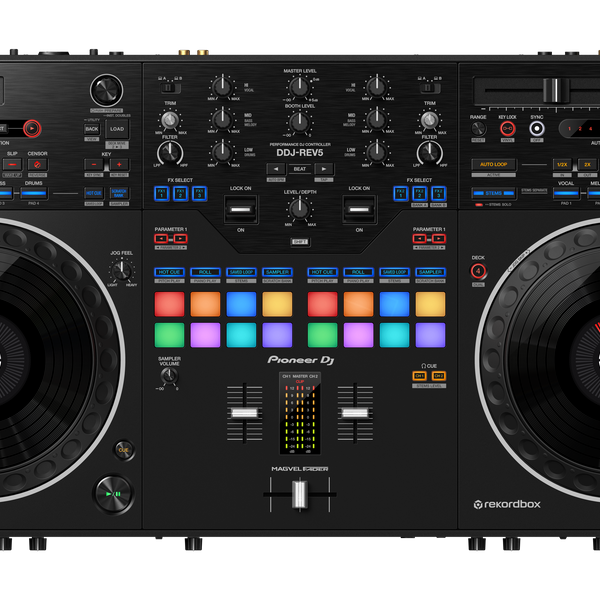Toggle headphone CUE CH1 button

coord(420,376)
